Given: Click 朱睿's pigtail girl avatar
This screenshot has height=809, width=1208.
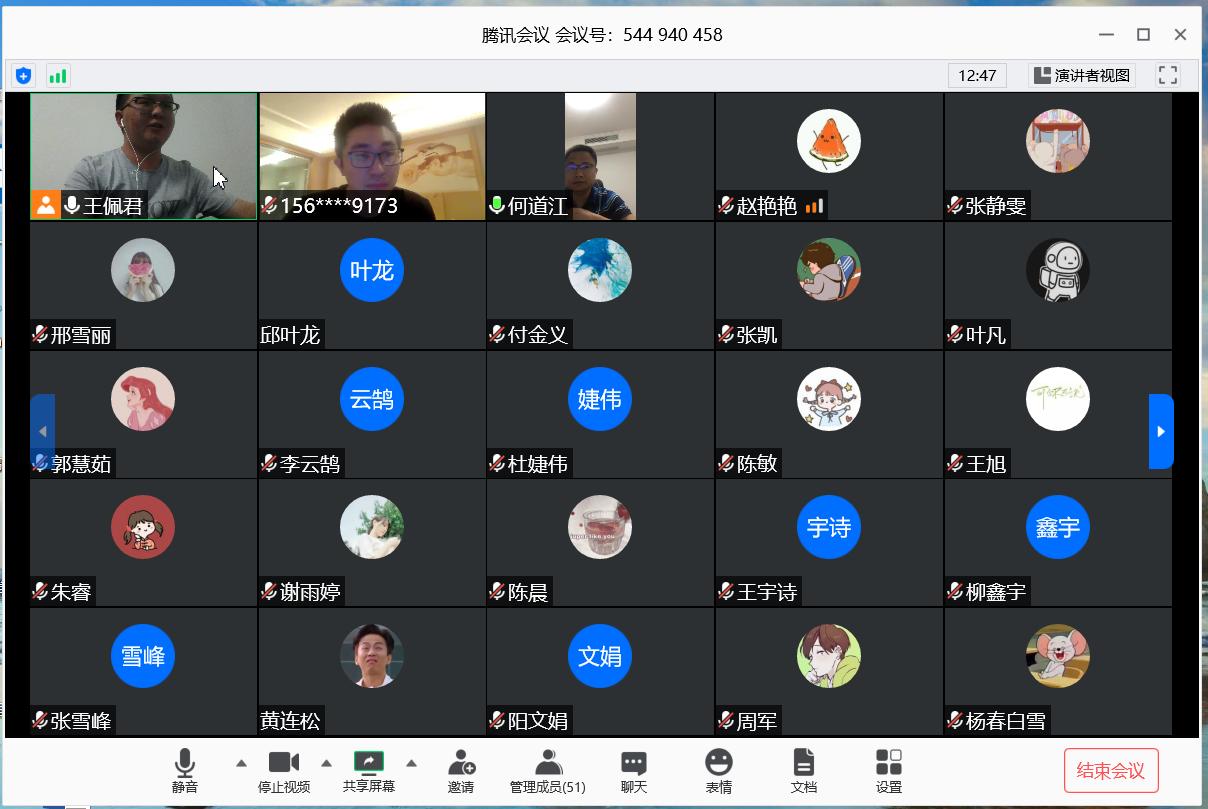Looking at the screenshot, I should pos(143,527).
